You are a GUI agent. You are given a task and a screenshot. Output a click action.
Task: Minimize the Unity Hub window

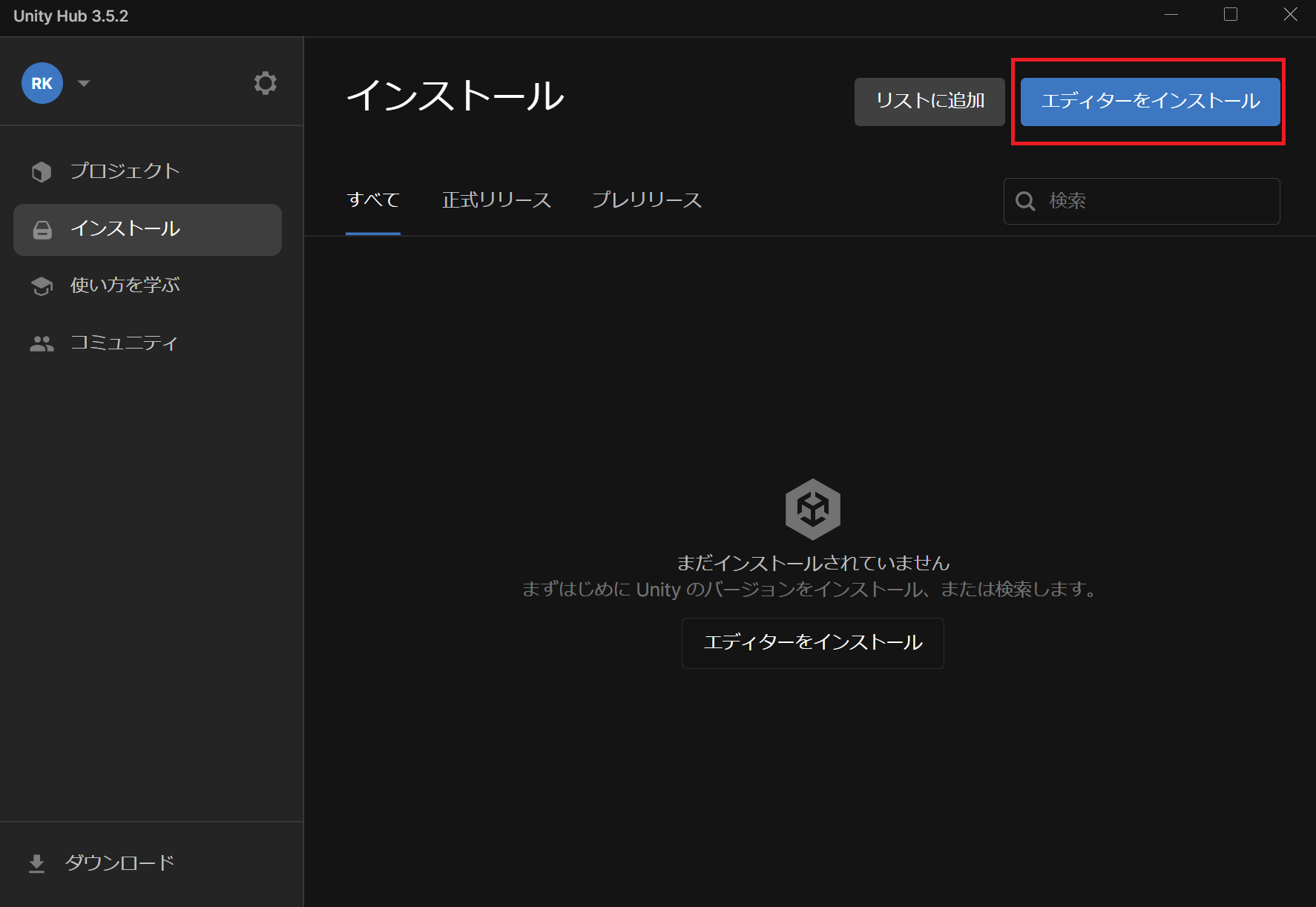click(1171, 15)
